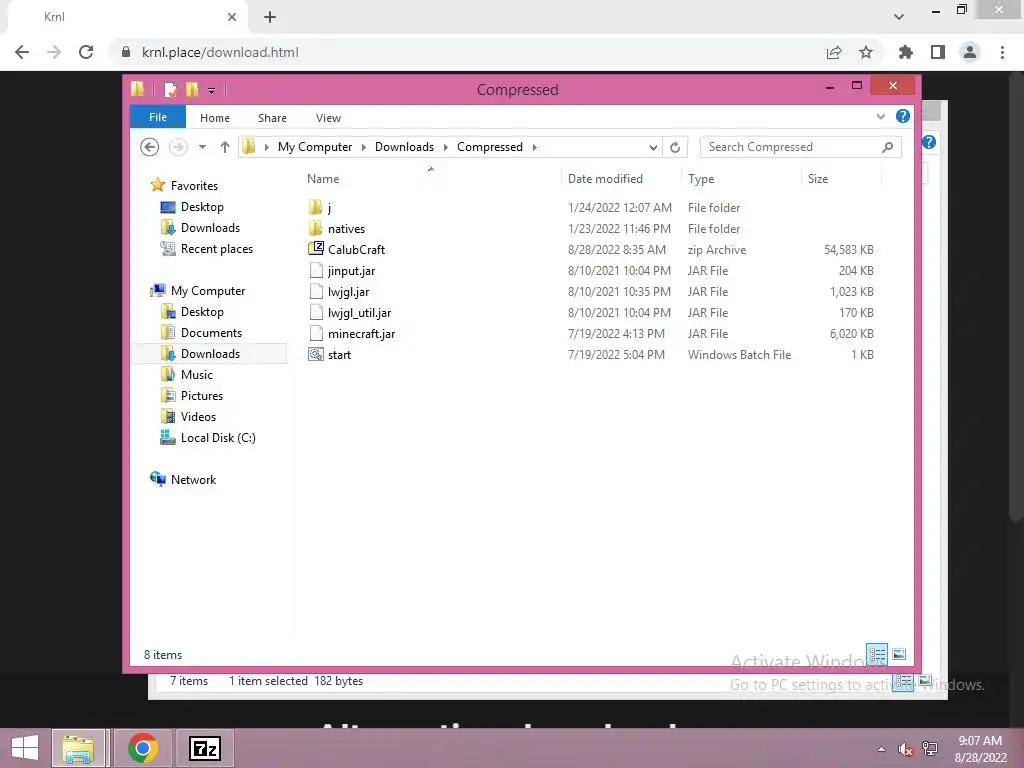1024x768 pixels.
Task: Sort by Size column header
Action: [x=818, y=179]
